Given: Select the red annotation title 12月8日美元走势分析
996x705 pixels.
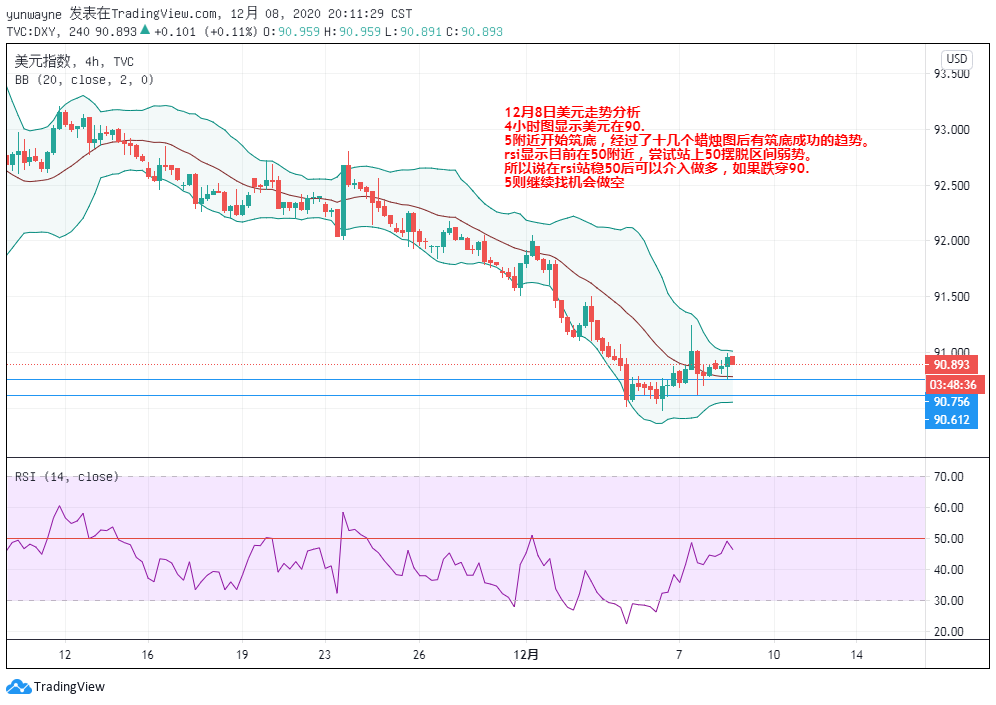Looking at the screenshot, I should 572,112.
